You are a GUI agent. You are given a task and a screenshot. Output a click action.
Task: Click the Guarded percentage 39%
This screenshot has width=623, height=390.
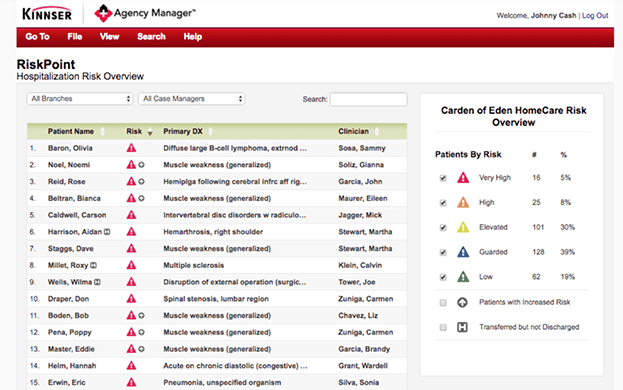pos(567,252)
